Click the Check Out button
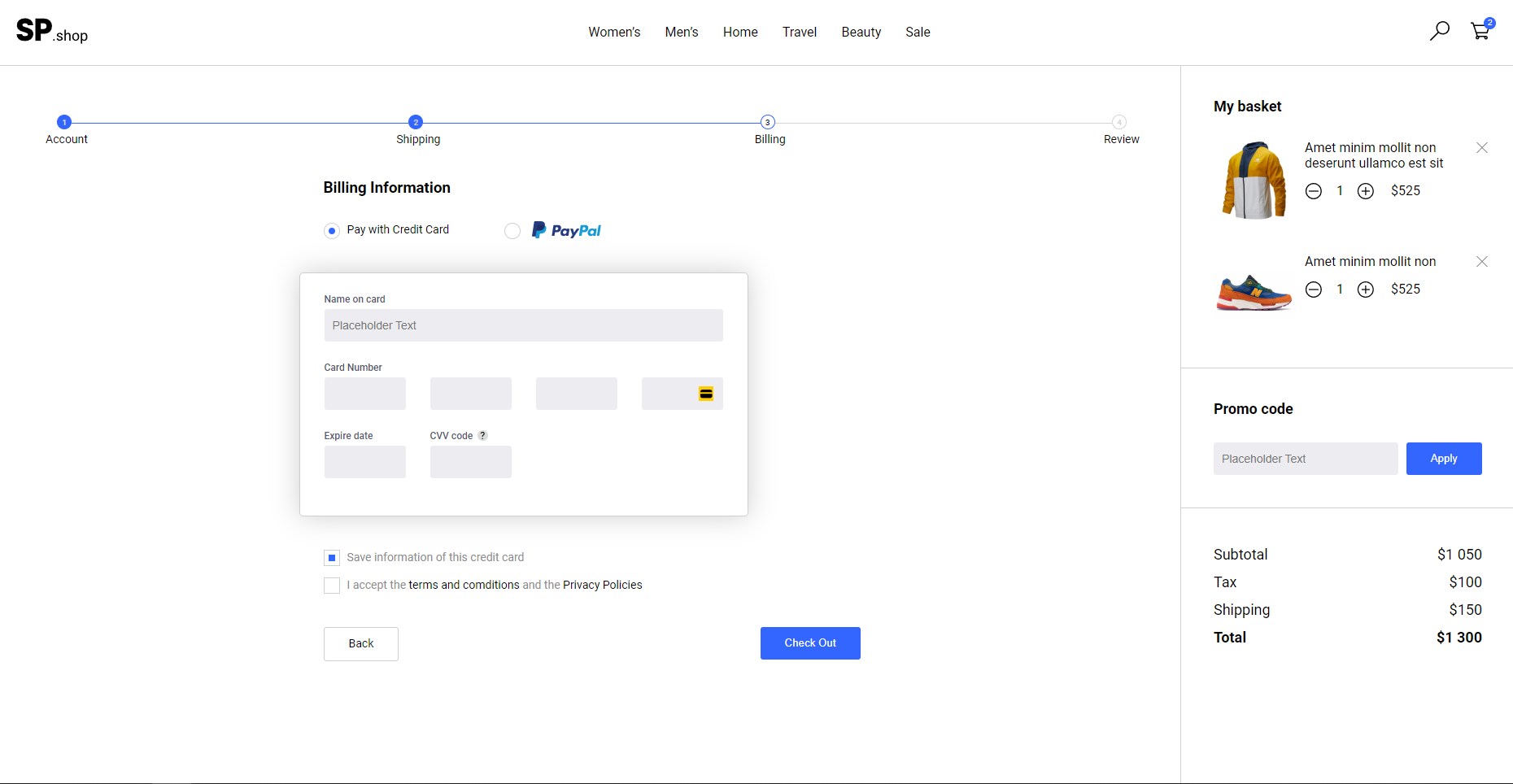This screenshot has width=1513, height=784. (809, 643)
